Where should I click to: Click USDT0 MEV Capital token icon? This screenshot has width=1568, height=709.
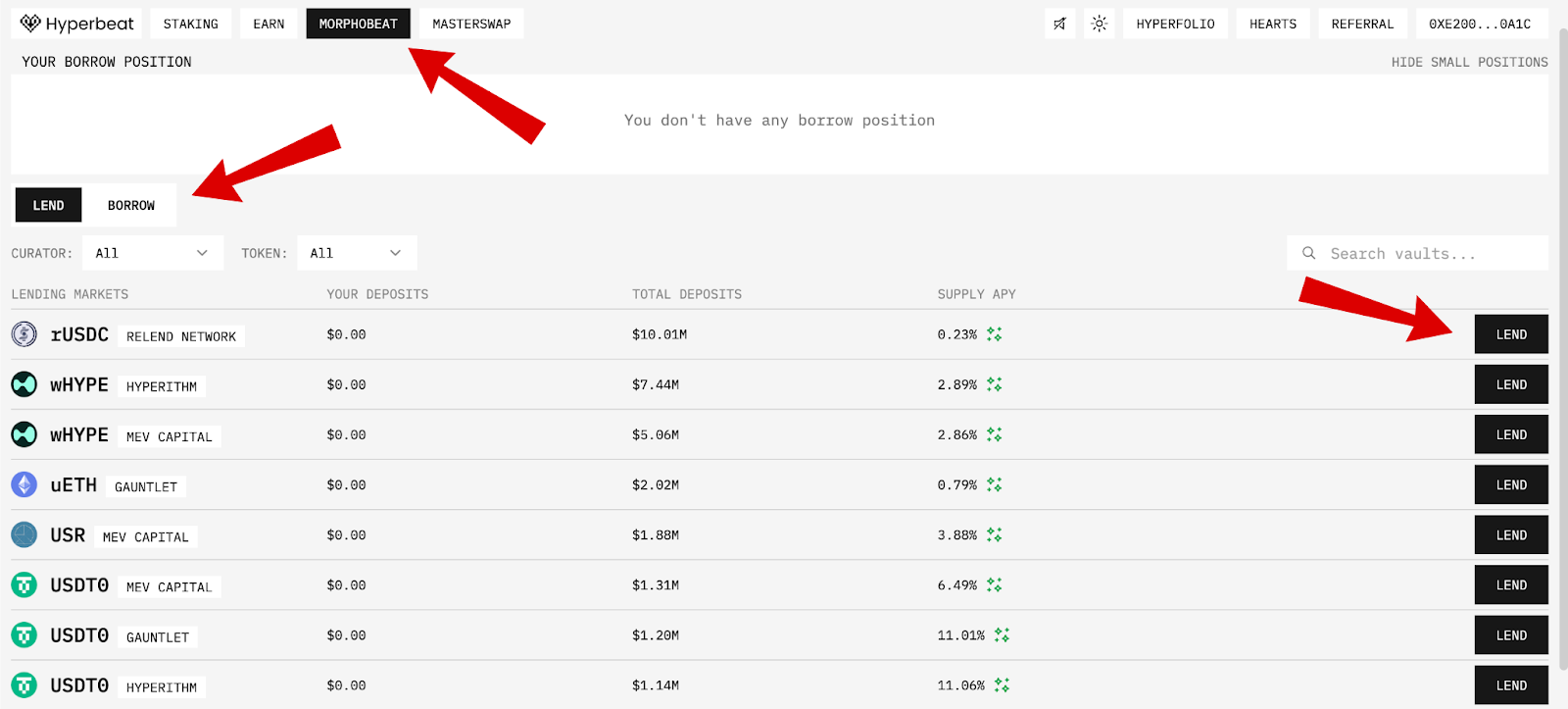pos(24,585)
